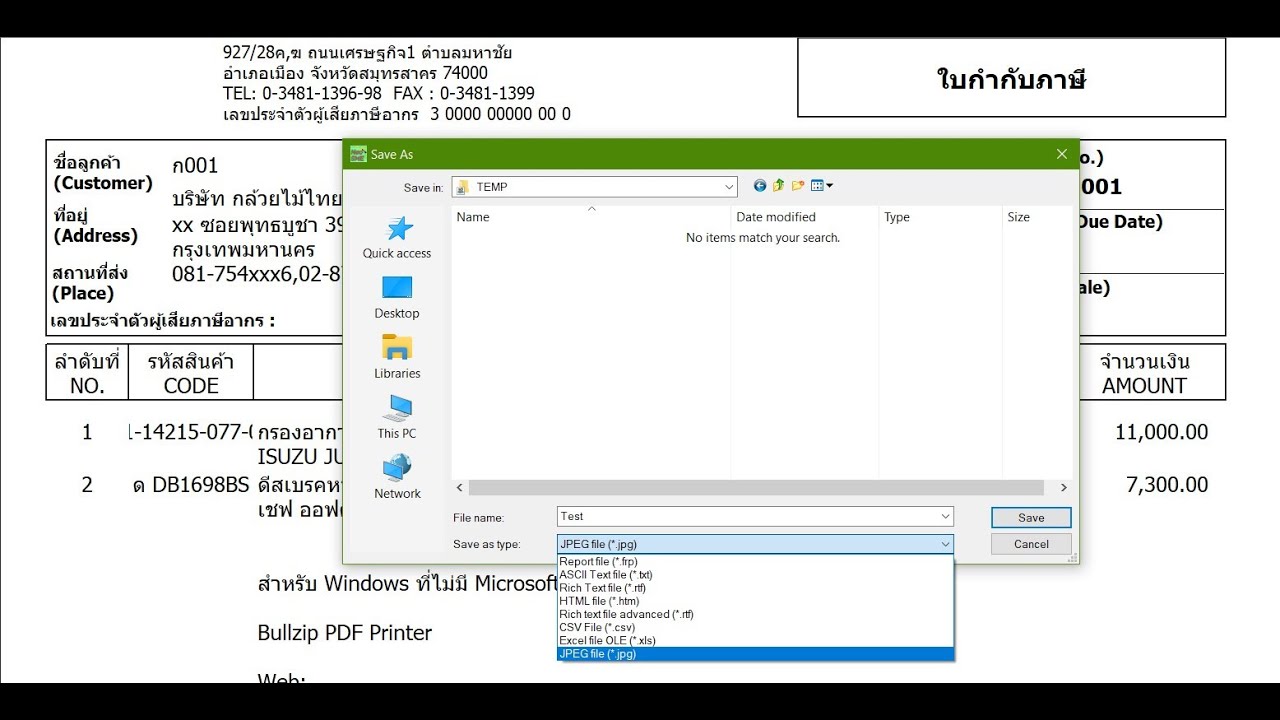The width and height of the screenshot is (1280, 720).
Task: Expand the Save in TEMP dropdown
Action: pyautogui.click(x=729, y=187)
